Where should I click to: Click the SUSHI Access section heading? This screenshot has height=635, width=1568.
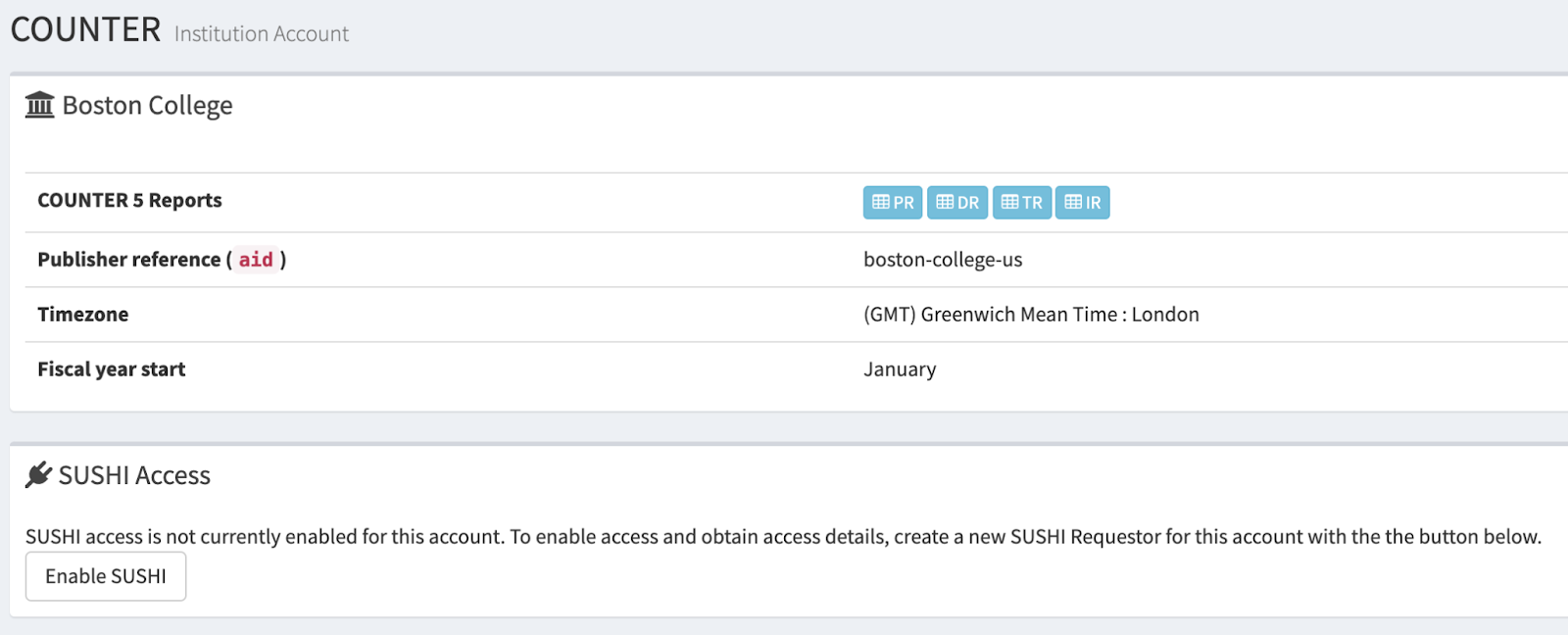click(134, 476)
